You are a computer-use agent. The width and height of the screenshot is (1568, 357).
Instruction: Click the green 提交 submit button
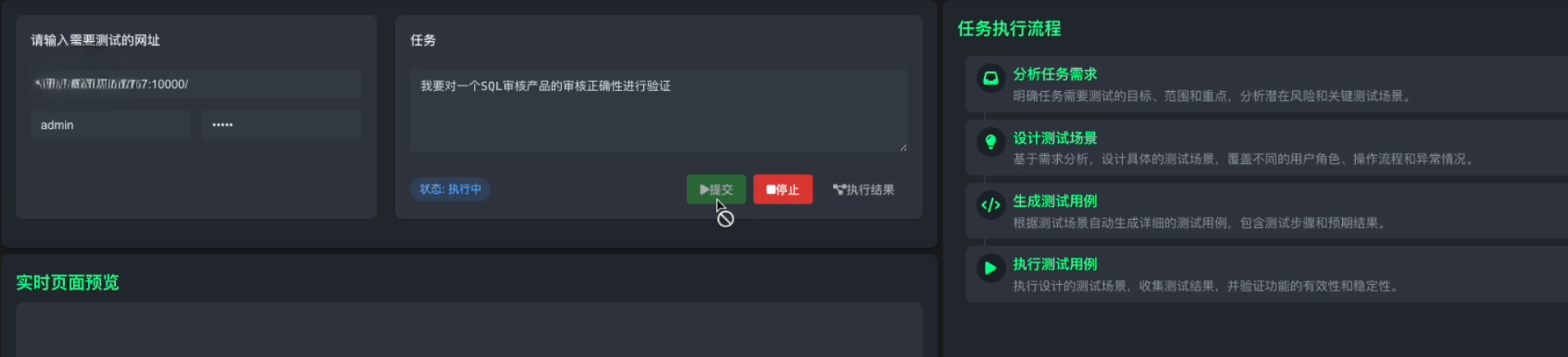point(716,190)
